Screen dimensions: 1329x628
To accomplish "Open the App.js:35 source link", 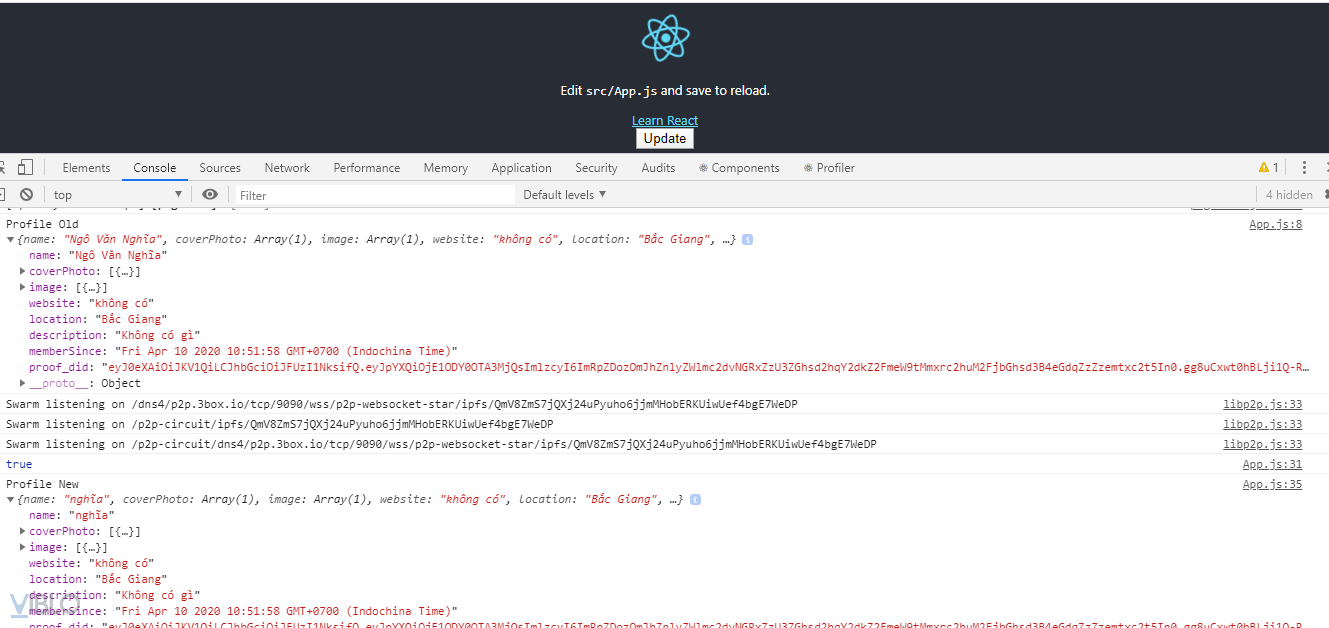I will tap(1273, 484).
